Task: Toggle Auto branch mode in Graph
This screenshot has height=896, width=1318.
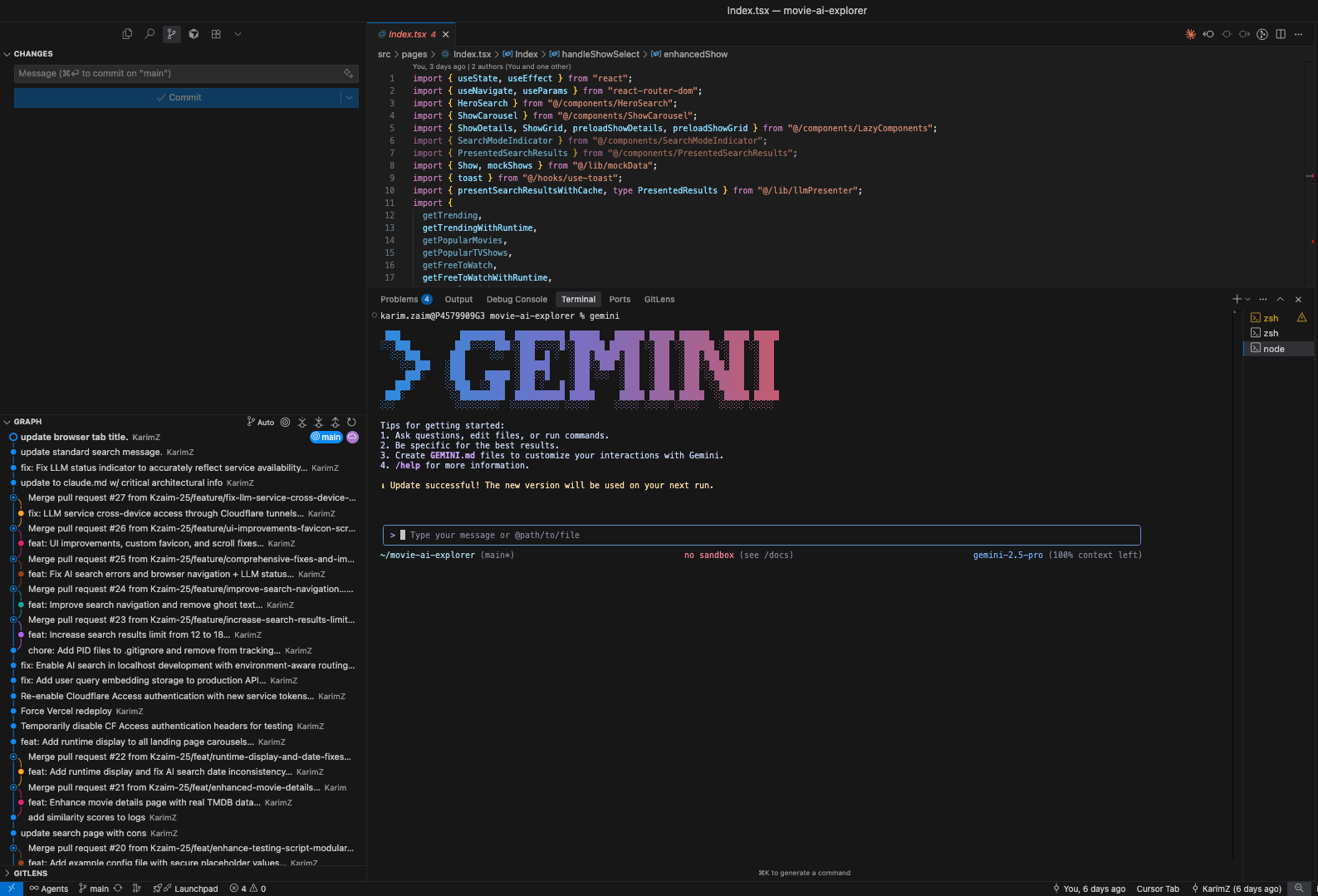Action: point(261,422)
